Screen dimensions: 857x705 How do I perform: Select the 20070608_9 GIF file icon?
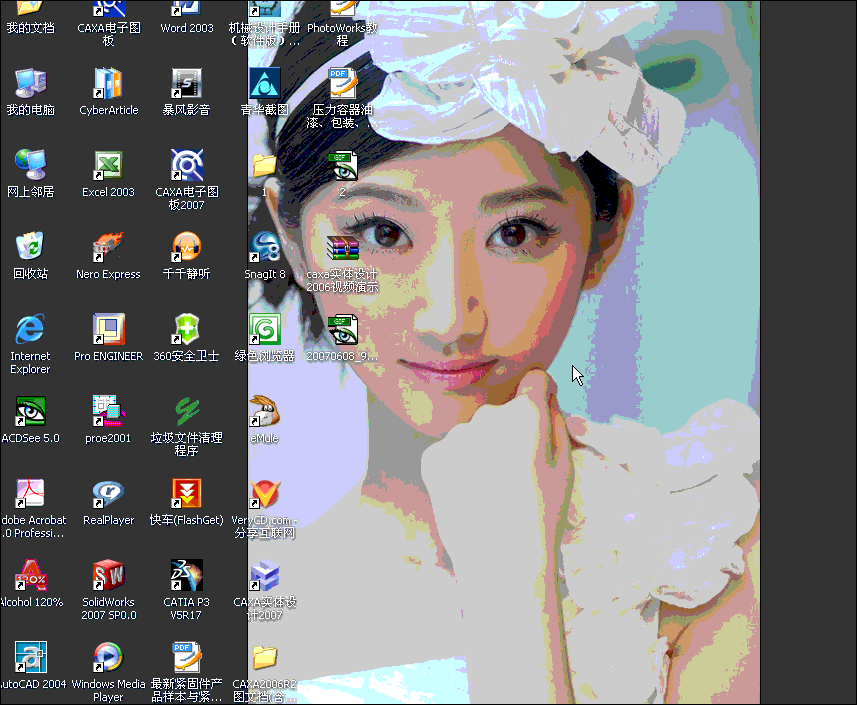coord(343,329)
